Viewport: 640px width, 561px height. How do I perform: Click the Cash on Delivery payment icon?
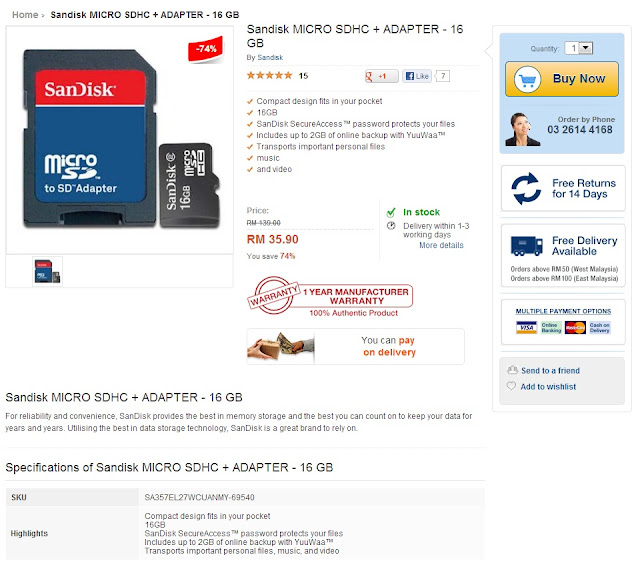[x=599, y=327]
